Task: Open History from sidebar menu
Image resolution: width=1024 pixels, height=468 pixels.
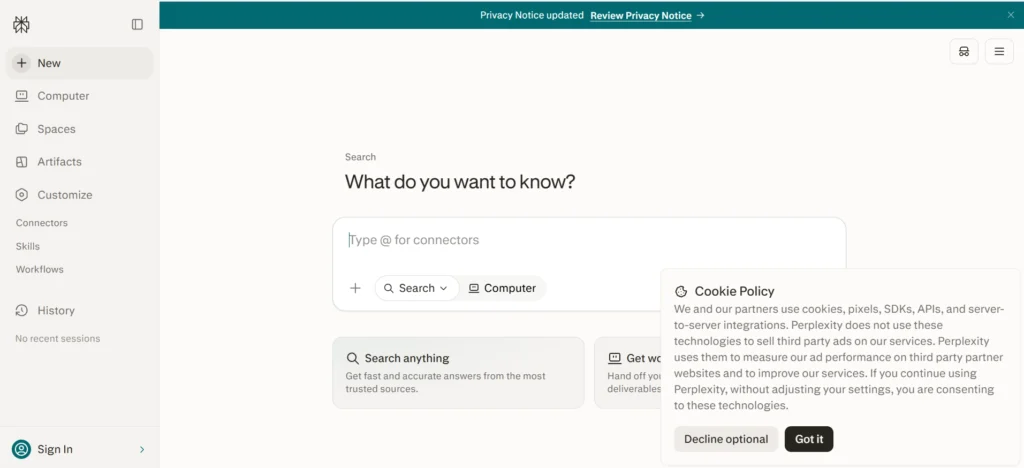Action: click(80, 310)
